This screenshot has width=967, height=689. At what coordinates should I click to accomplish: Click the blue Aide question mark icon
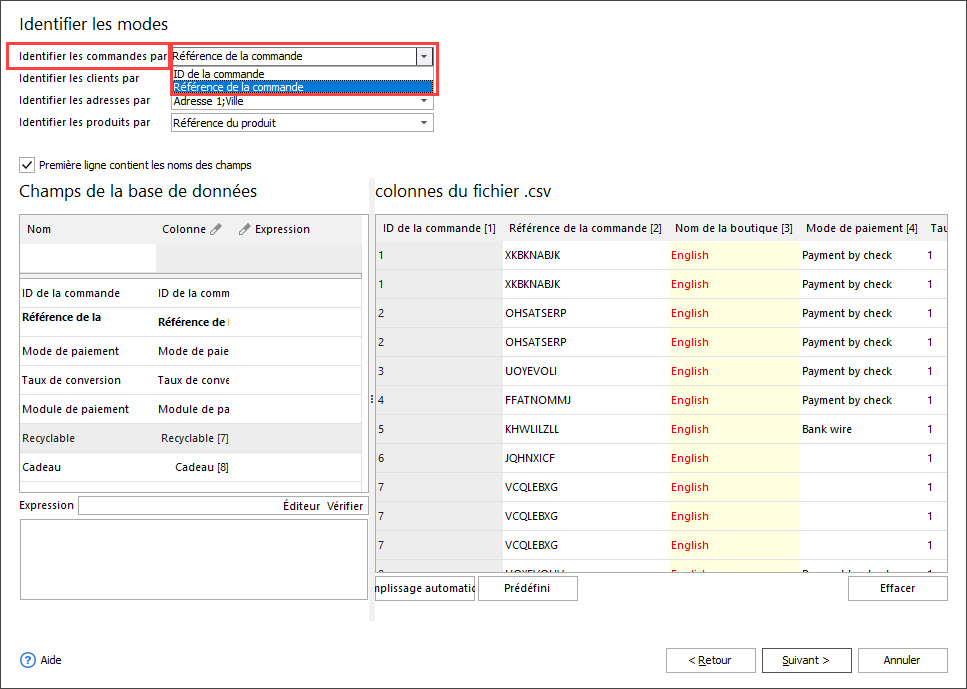[x=28, y=660]
